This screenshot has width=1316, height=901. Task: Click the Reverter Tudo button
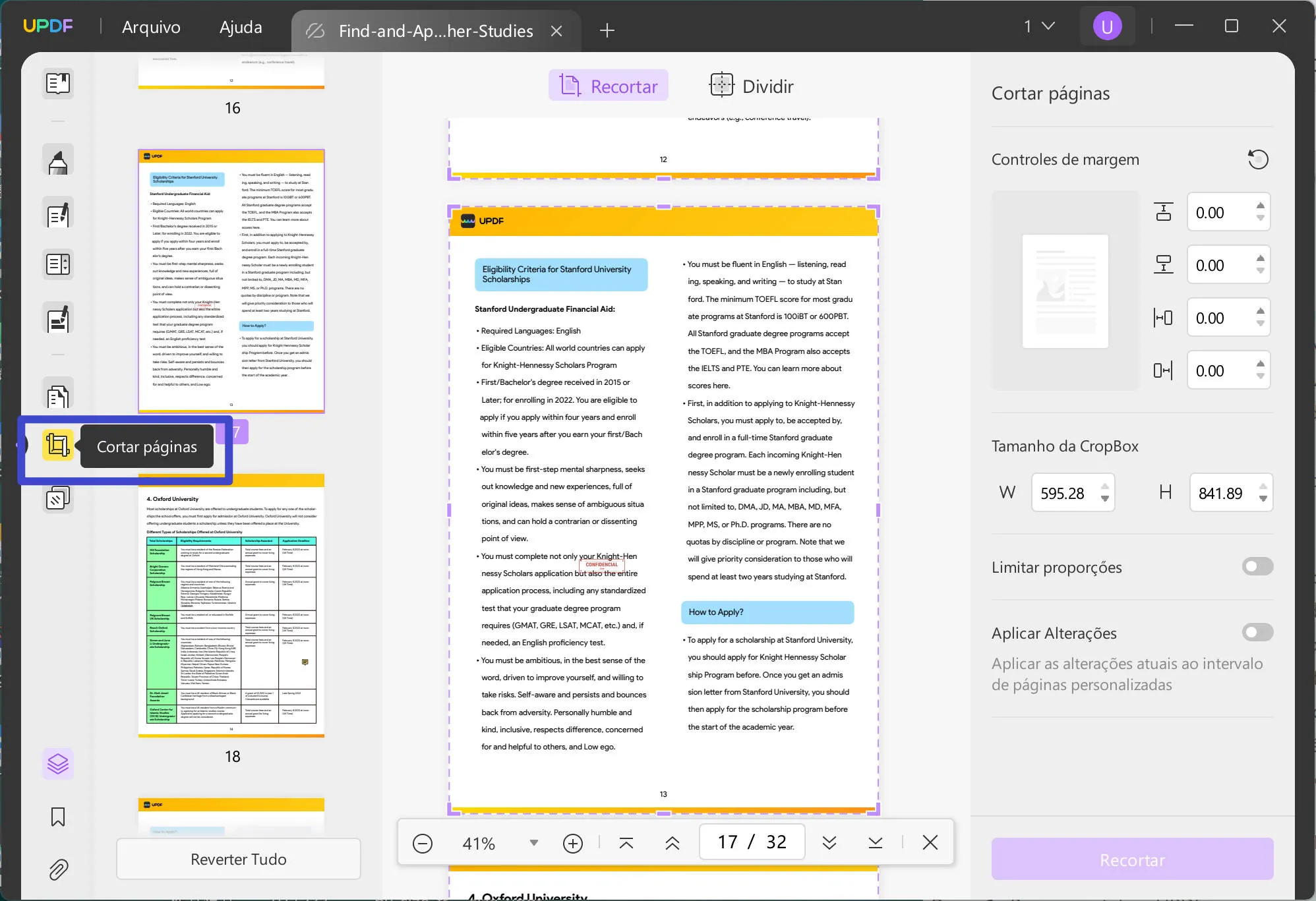tap(239, 859)
